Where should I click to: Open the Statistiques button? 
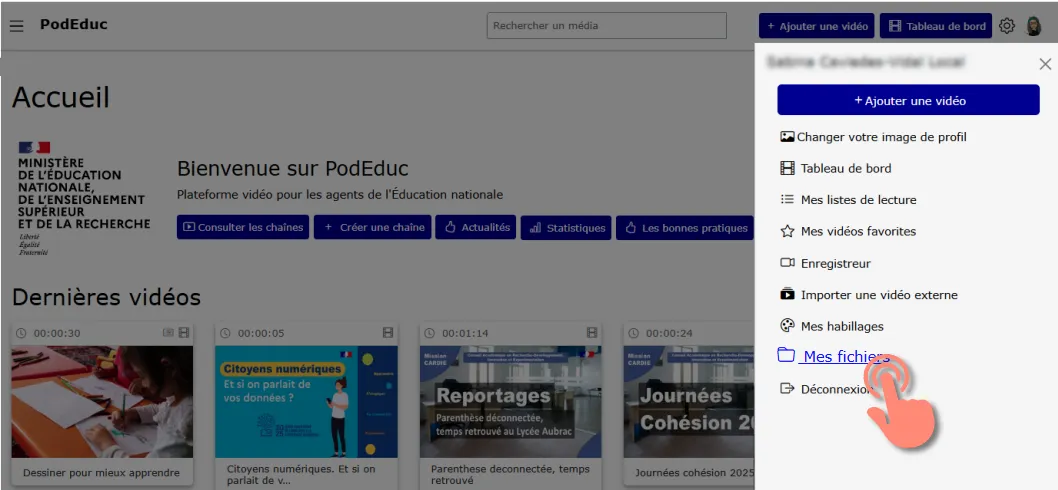[x=566, y=227]
